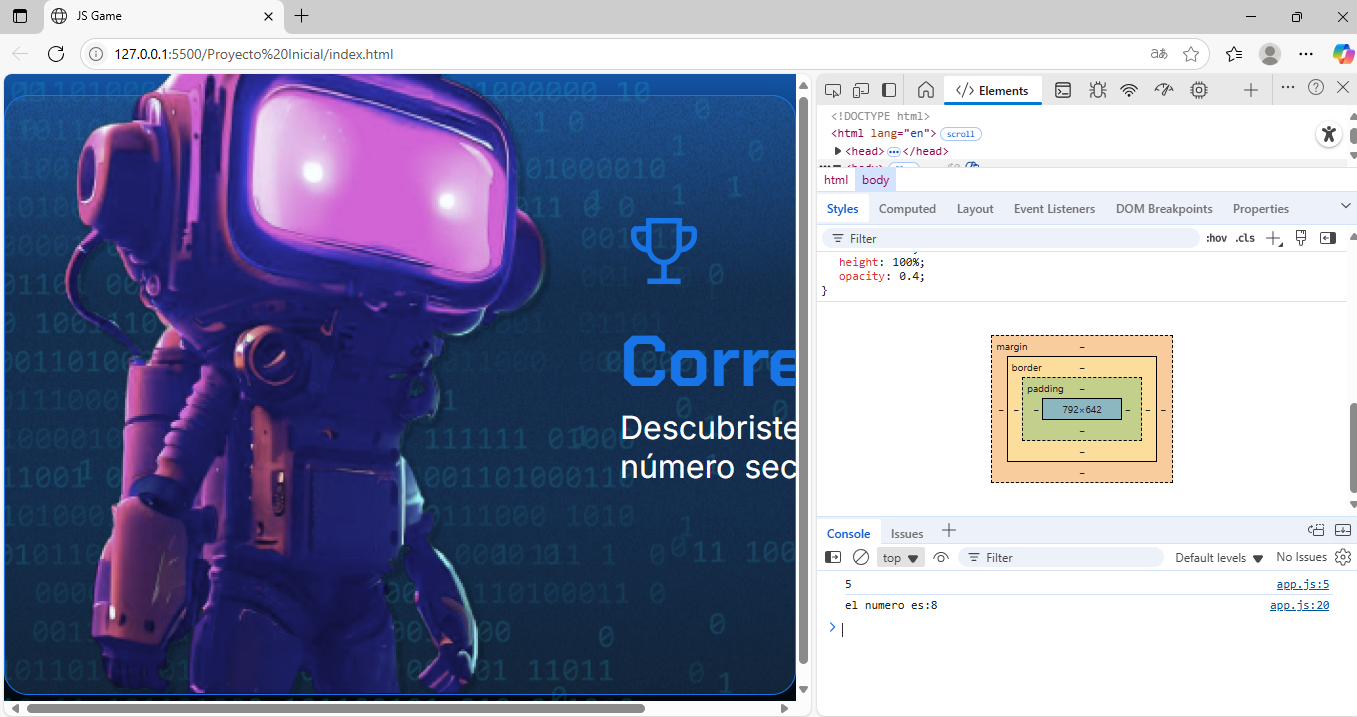Switch to the Issues drawer tab

[x=907, y=533]
